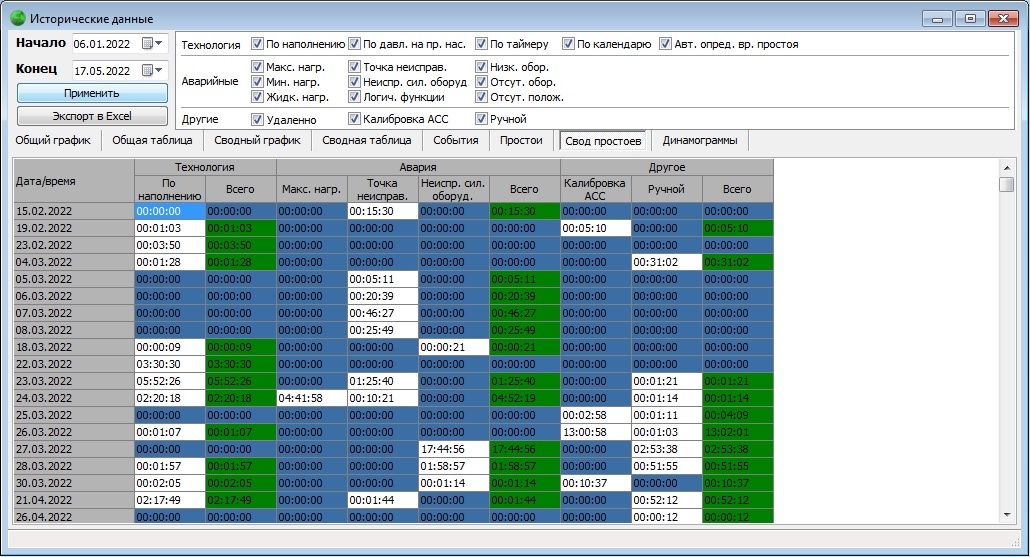Open calendar picker for Конец date
Viewport: 1030px width, 557px height.
[x=148, y=70]
